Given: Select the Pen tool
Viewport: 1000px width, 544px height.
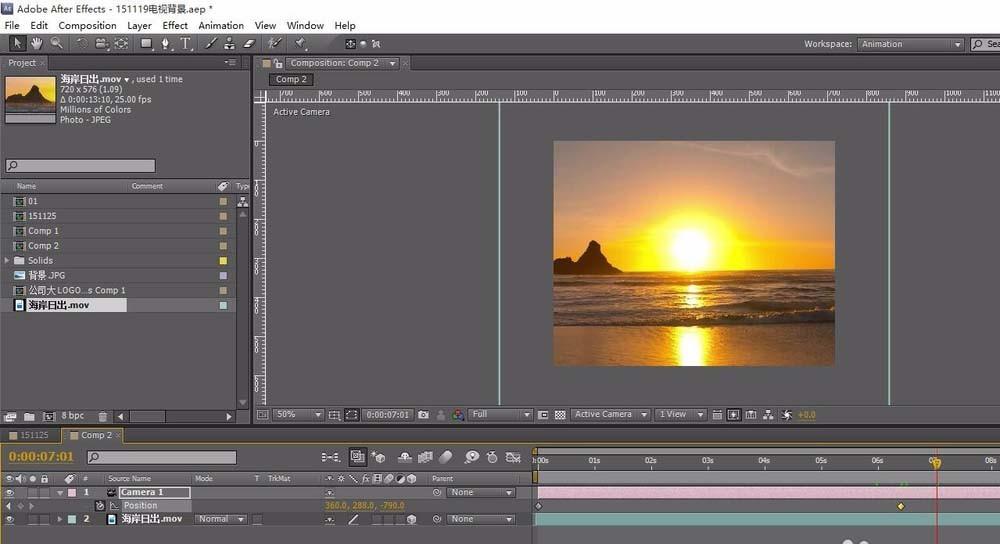Looking at the screenshot, I should coord(165,44).
